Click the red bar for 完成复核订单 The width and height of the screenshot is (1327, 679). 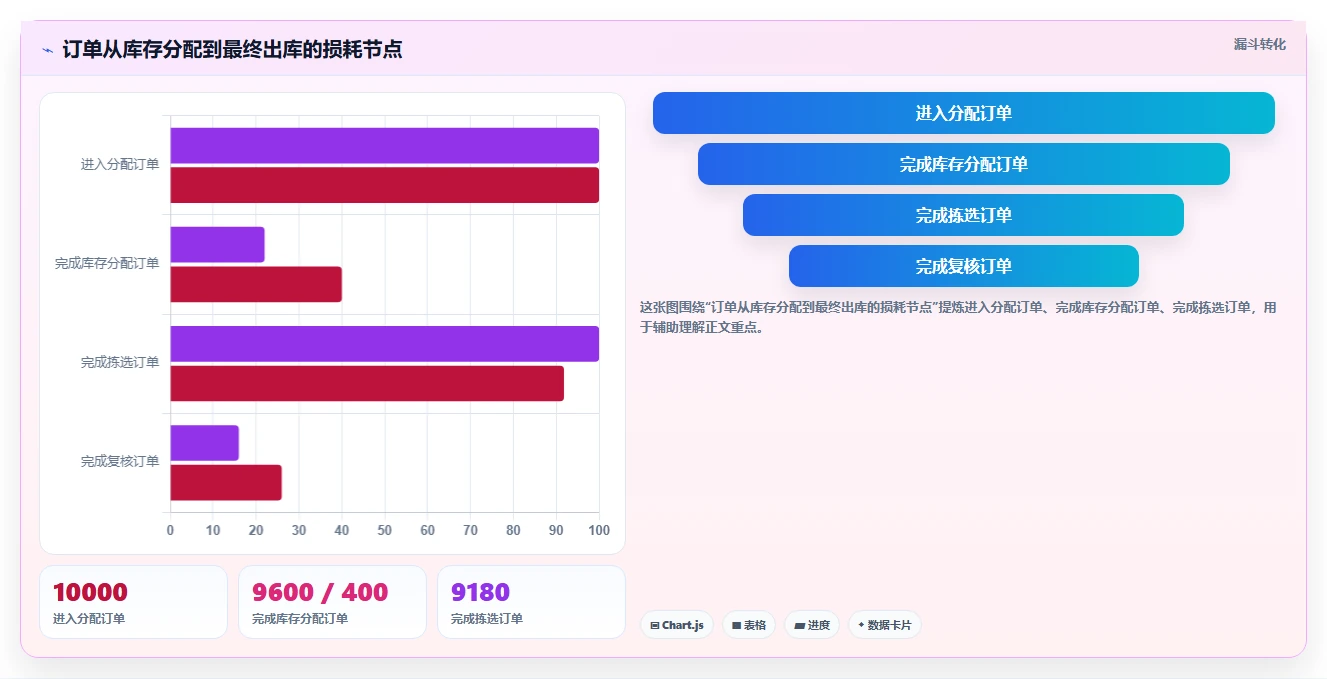point(226,482)
